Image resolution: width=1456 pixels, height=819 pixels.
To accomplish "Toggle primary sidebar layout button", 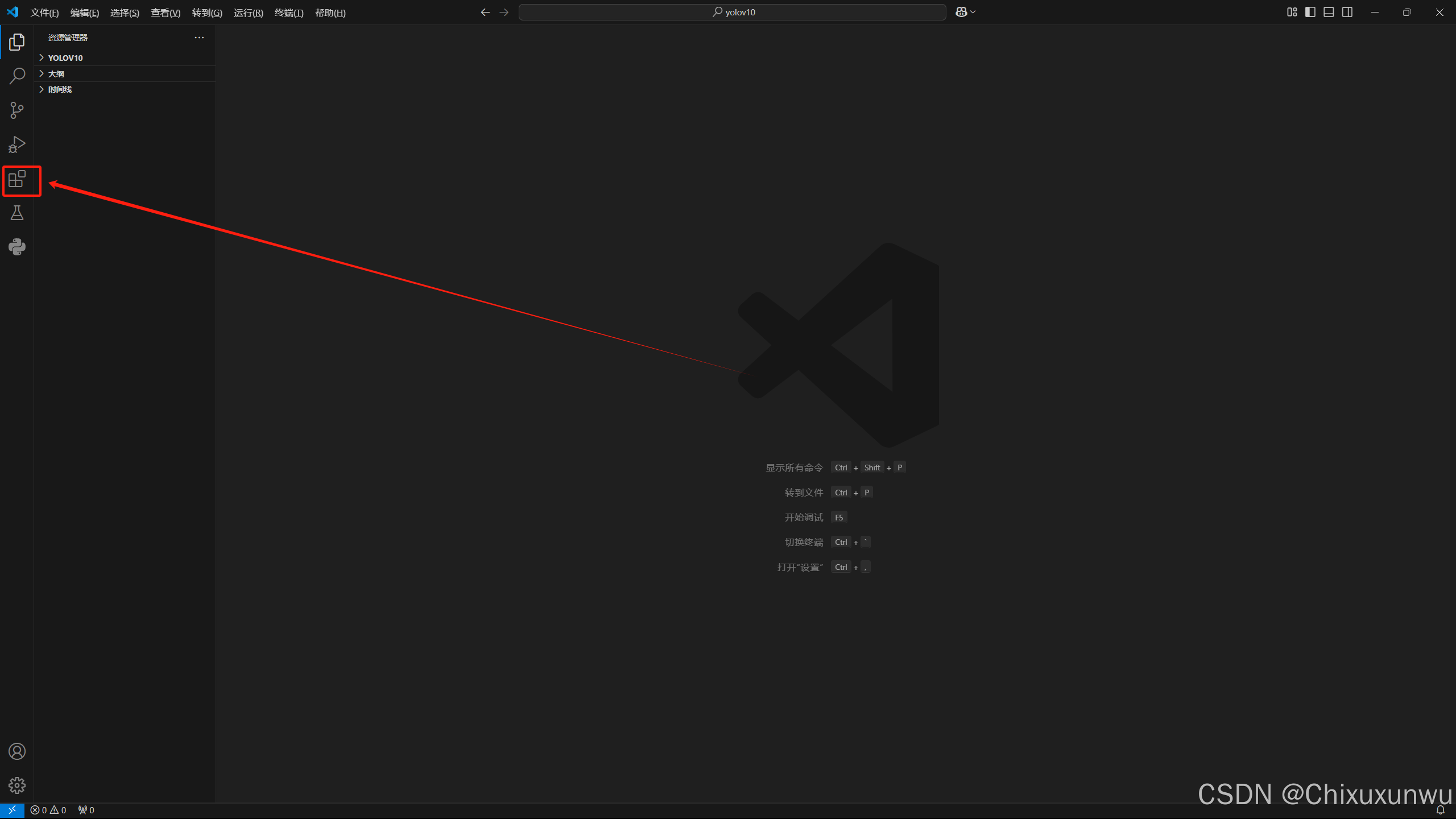I will point(1310,12).
